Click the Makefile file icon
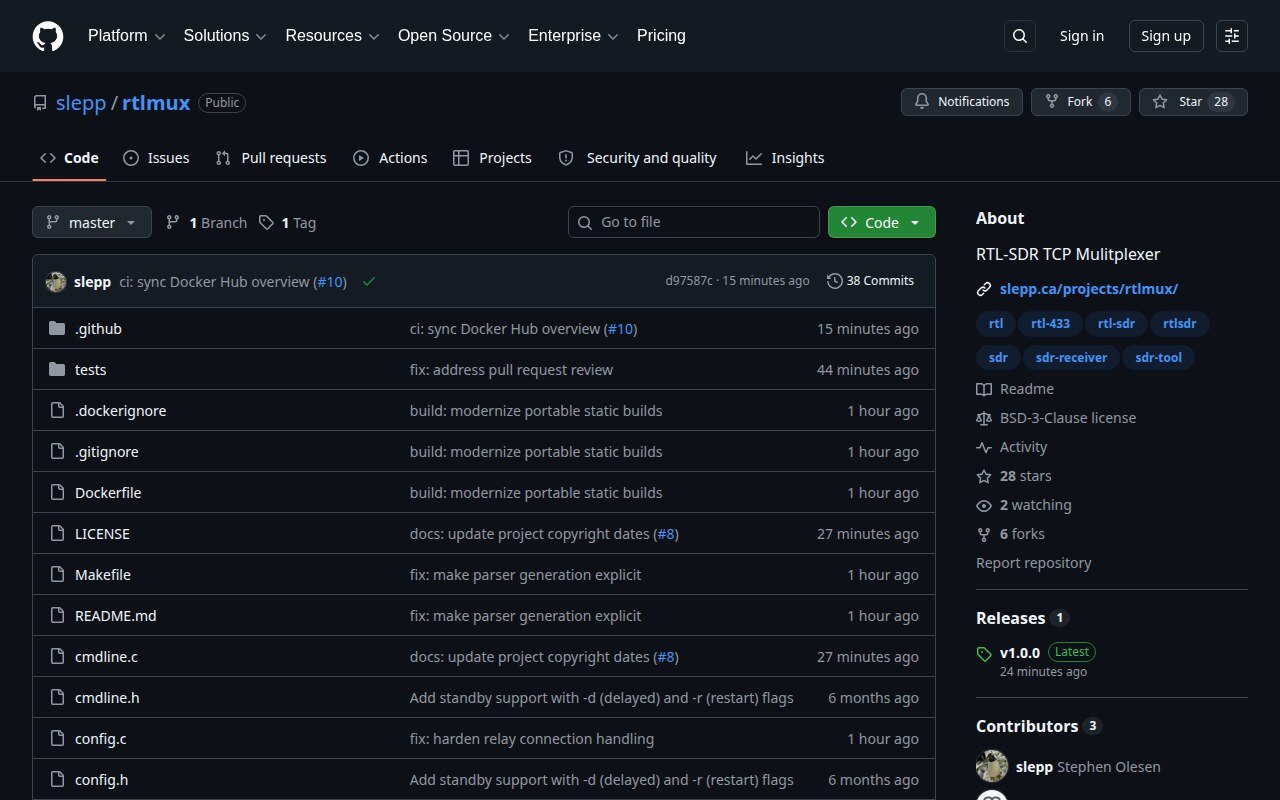The image size is (1280, 800). click(57, 575)
